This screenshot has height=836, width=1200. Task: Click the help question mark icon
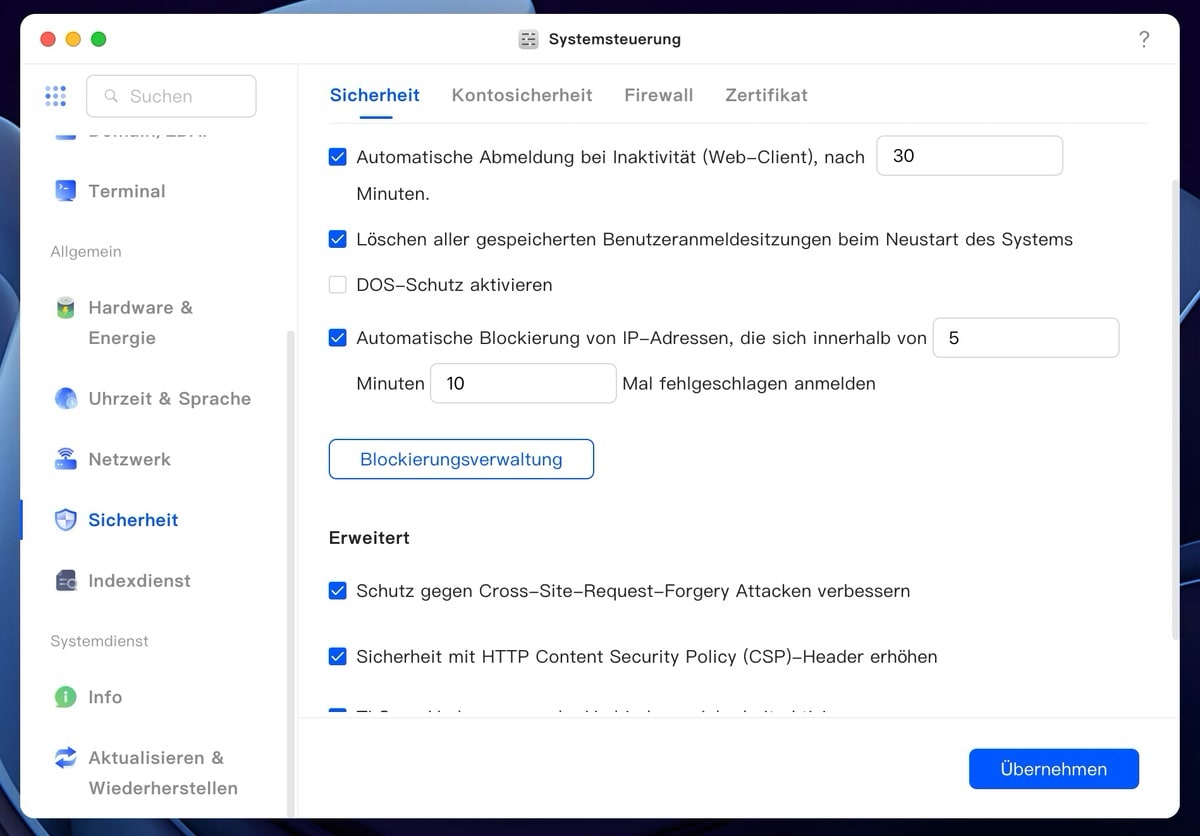click(1144, 40)
